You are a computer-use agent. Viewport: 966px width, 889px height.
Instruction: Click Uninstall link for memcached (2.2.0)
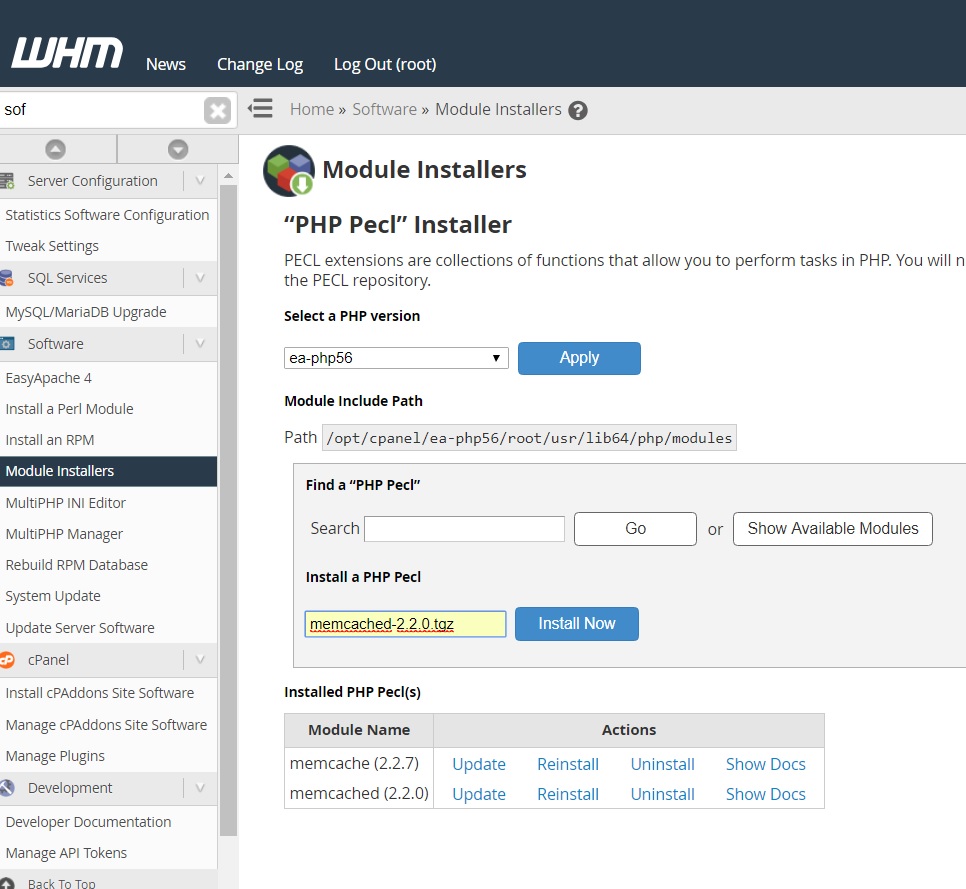(x=662, y=794)
